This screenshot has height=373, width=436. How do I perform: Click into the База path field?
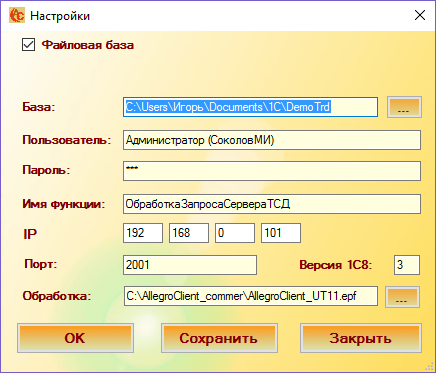click(250, 107)
